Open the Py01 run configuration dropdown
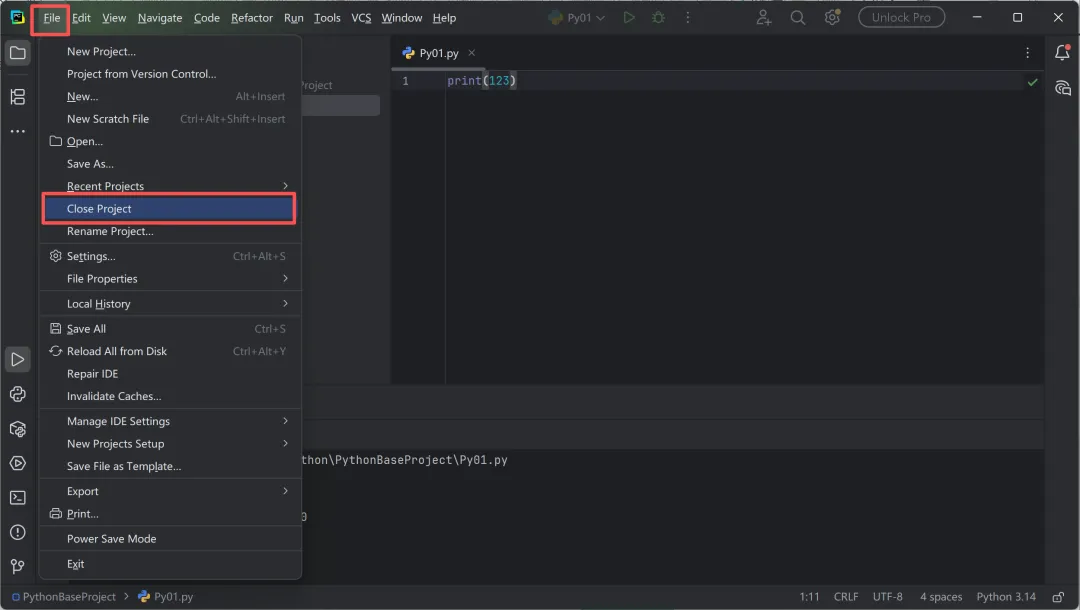 577,17
